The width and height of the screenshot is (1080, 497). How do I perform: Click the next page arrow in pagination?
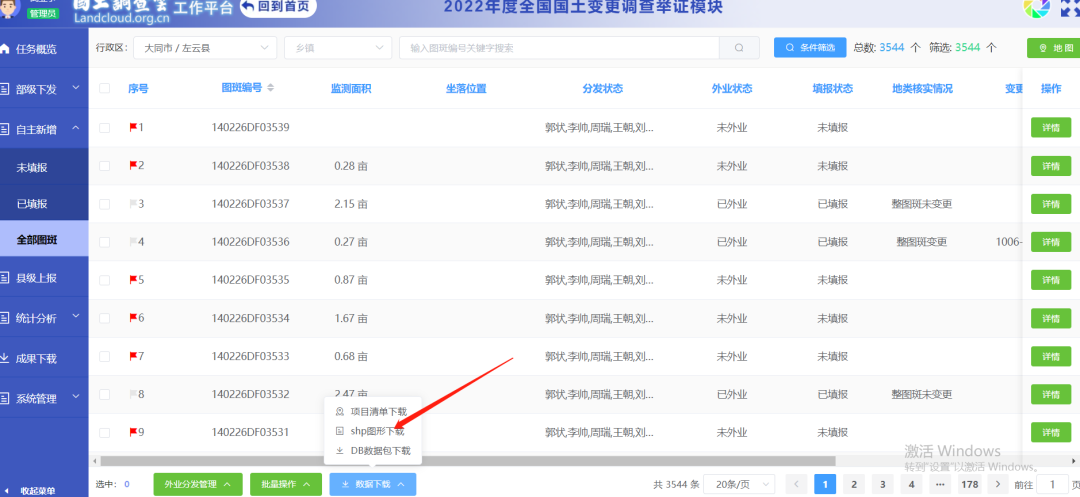pyautogui.click(x=996, y=484)
